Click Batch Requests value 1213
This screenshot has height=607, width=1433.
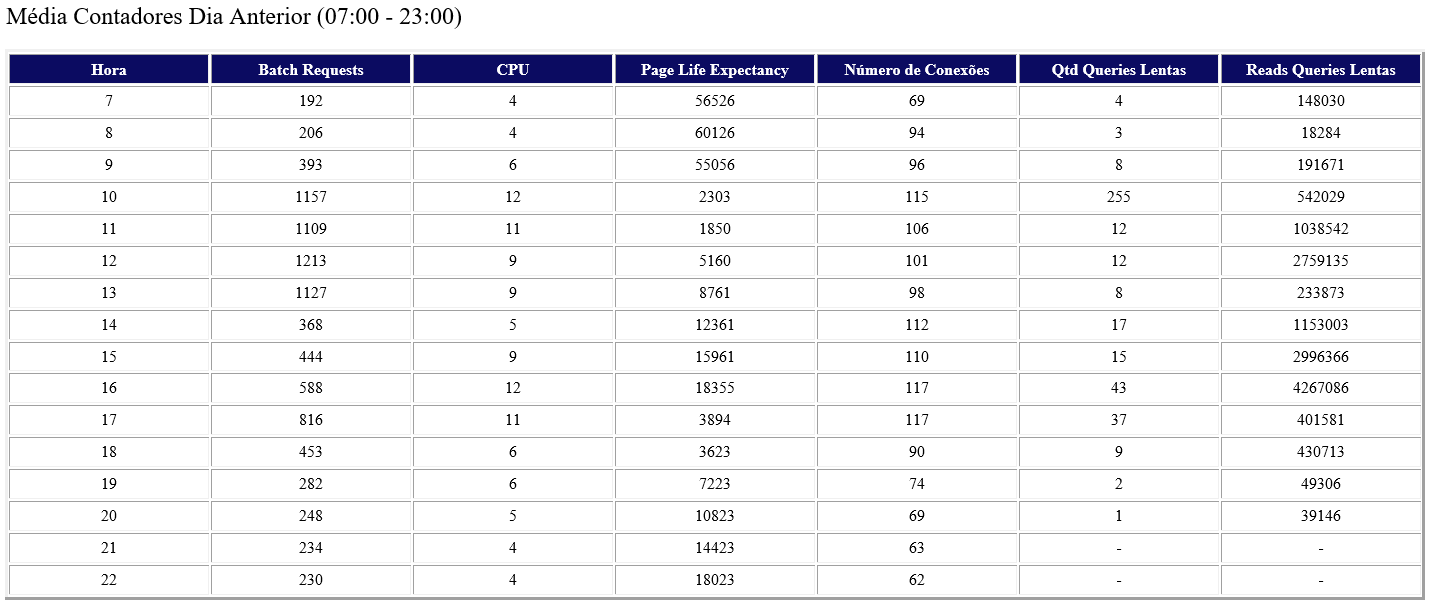click(x=311, y=261)
